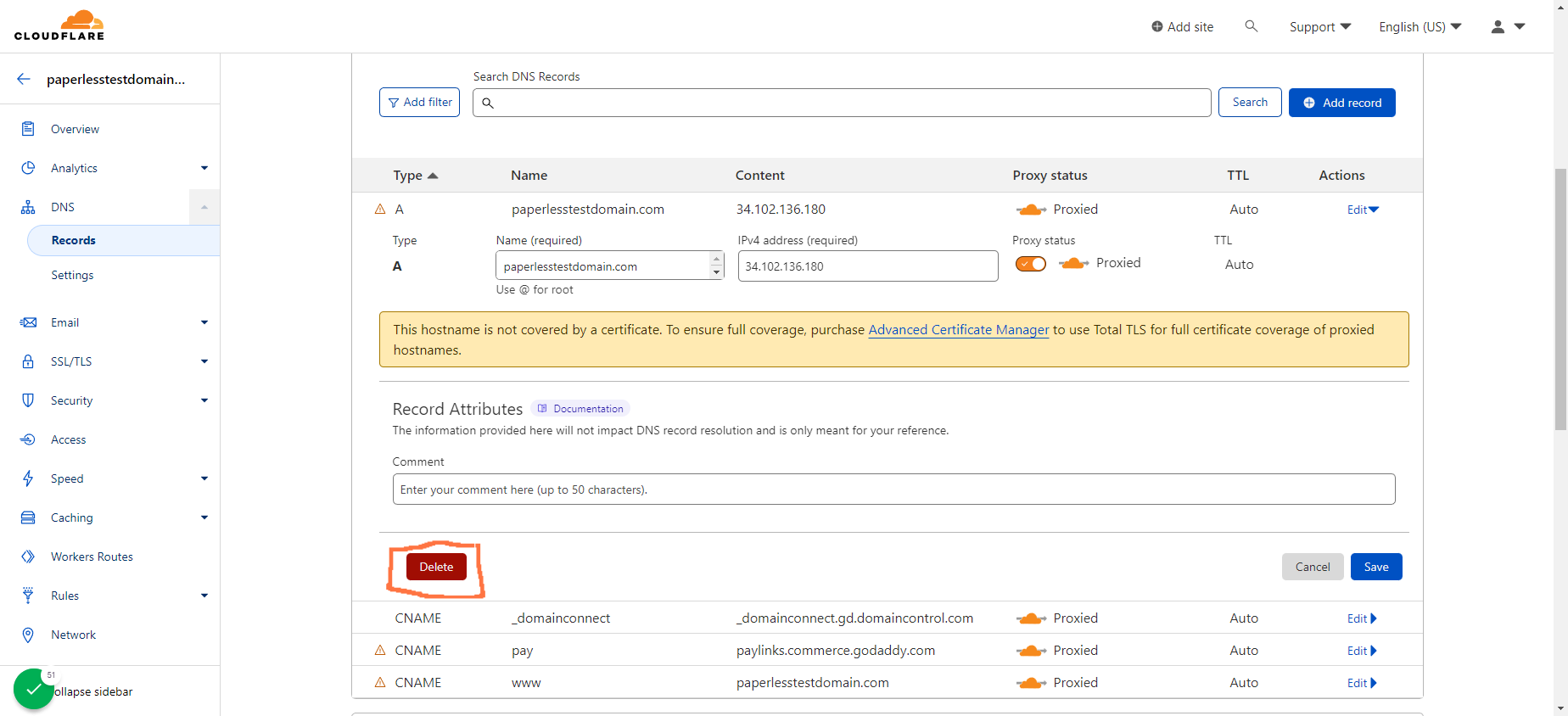
Task: Expand Edit for the _domainconnect CNAME record
Action: (x=1362, y=618)
